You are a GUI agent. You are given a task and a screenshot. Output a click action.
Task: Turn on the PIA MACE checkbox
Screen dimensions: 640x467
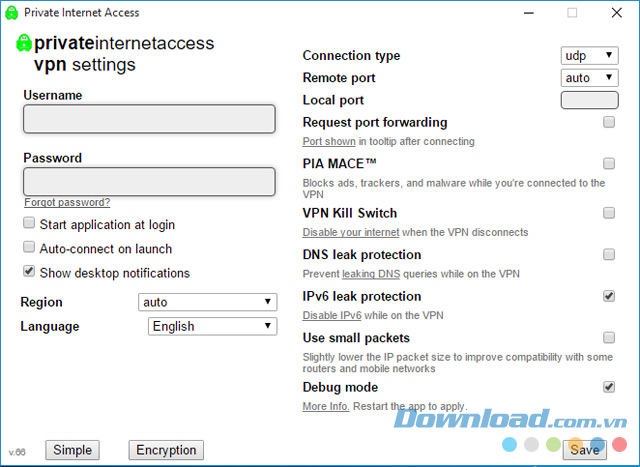click(608, 163)
